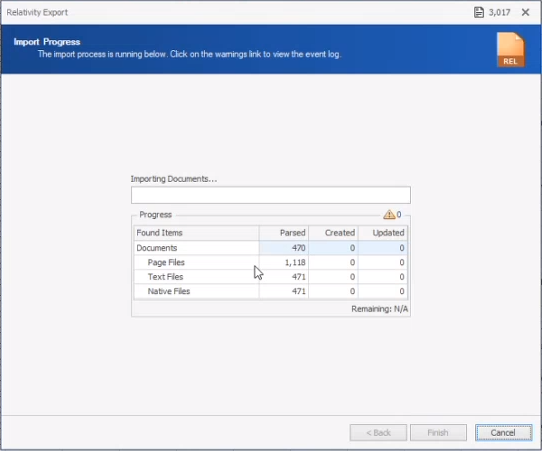The image size is (542, 451).
Task: Select the Page Files row
Action: 271,262
